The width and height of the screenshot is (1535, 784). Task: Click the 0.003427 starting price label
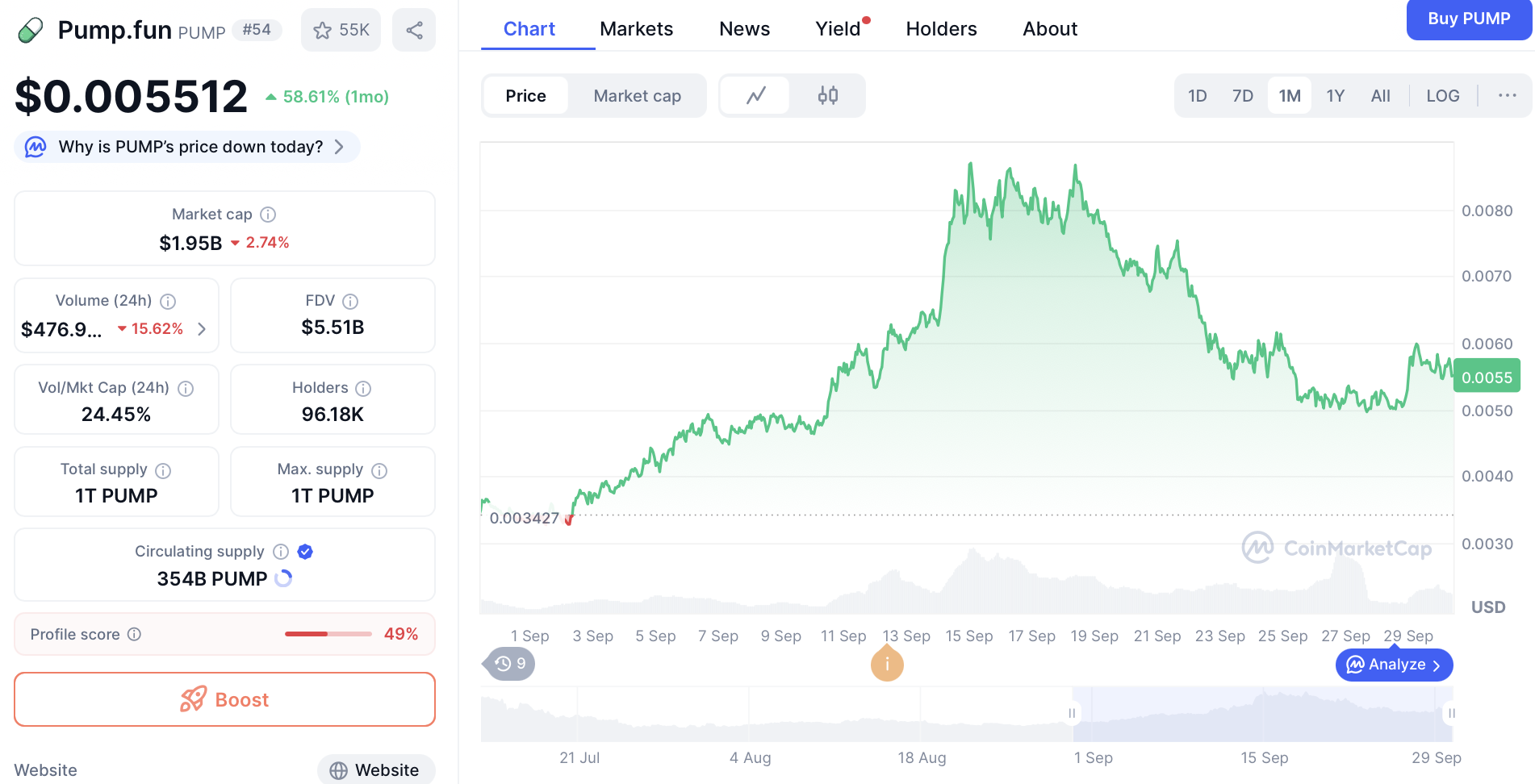[525, 518]
